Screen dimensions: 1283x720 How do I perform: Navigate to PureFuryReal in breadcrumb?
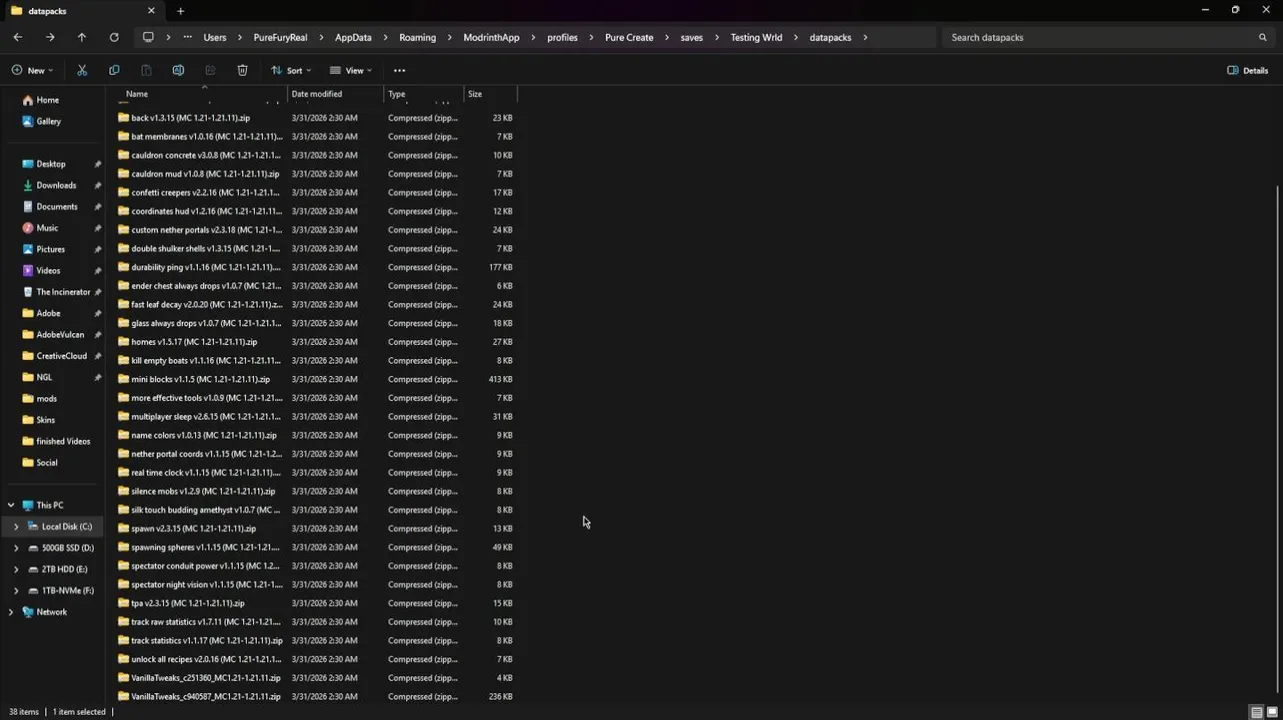(x=280, y=37)
